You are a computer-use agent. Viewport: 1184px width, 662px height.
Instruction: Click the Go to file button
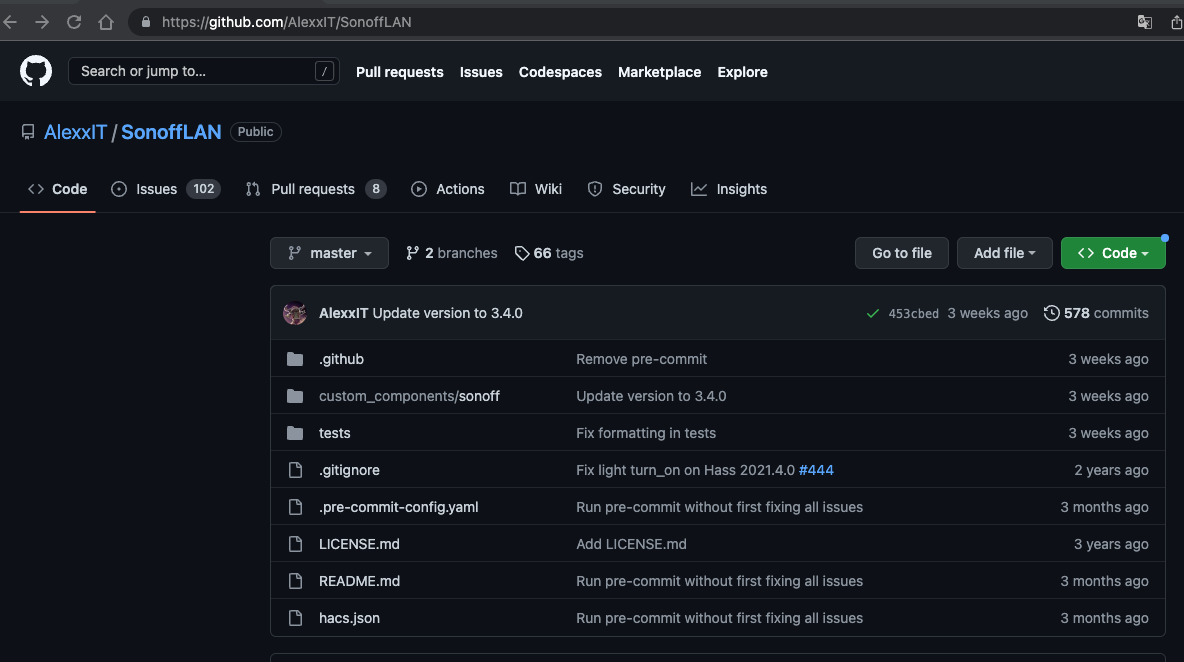click(x=902, y=253)
